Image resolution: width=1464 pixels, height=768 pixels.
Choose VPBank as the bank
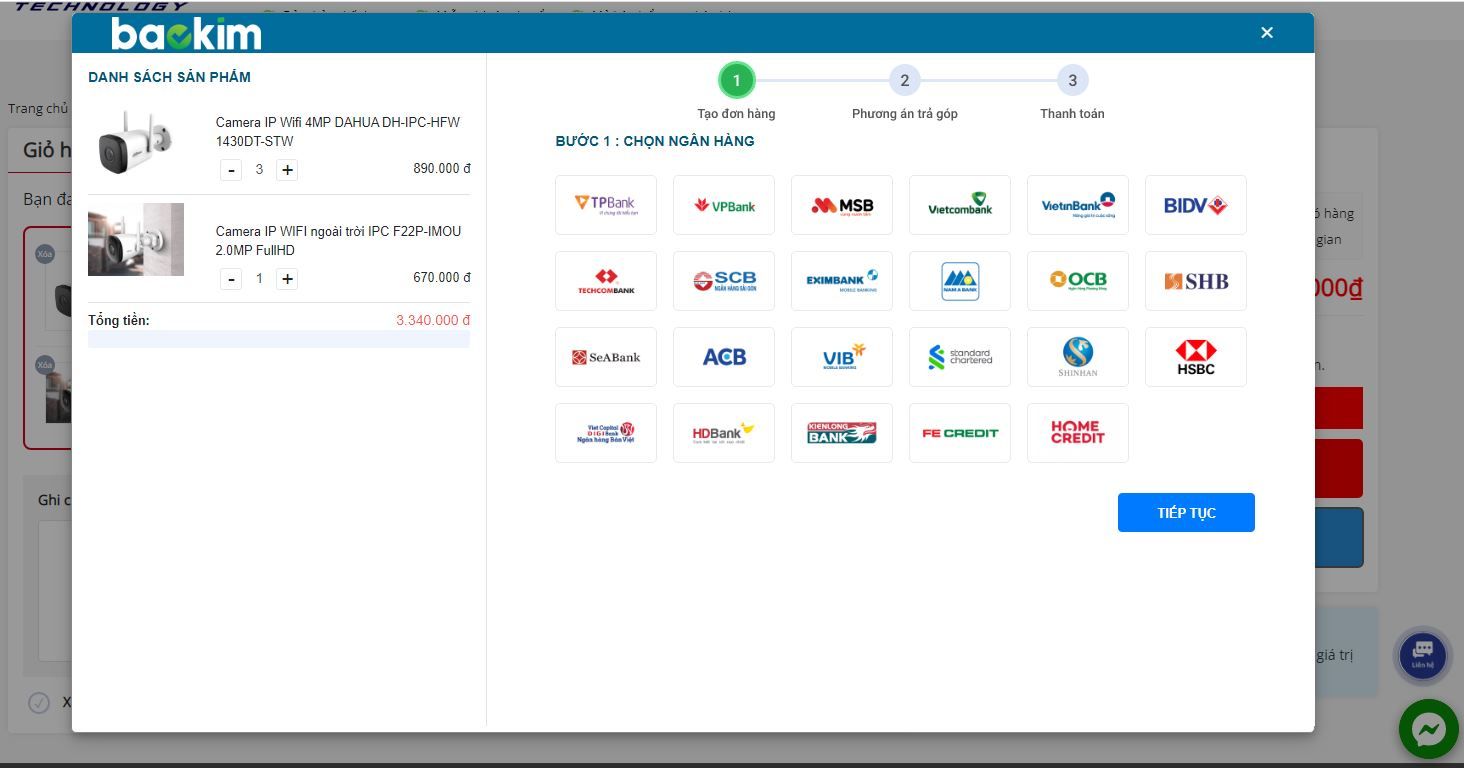coord(723,205)
